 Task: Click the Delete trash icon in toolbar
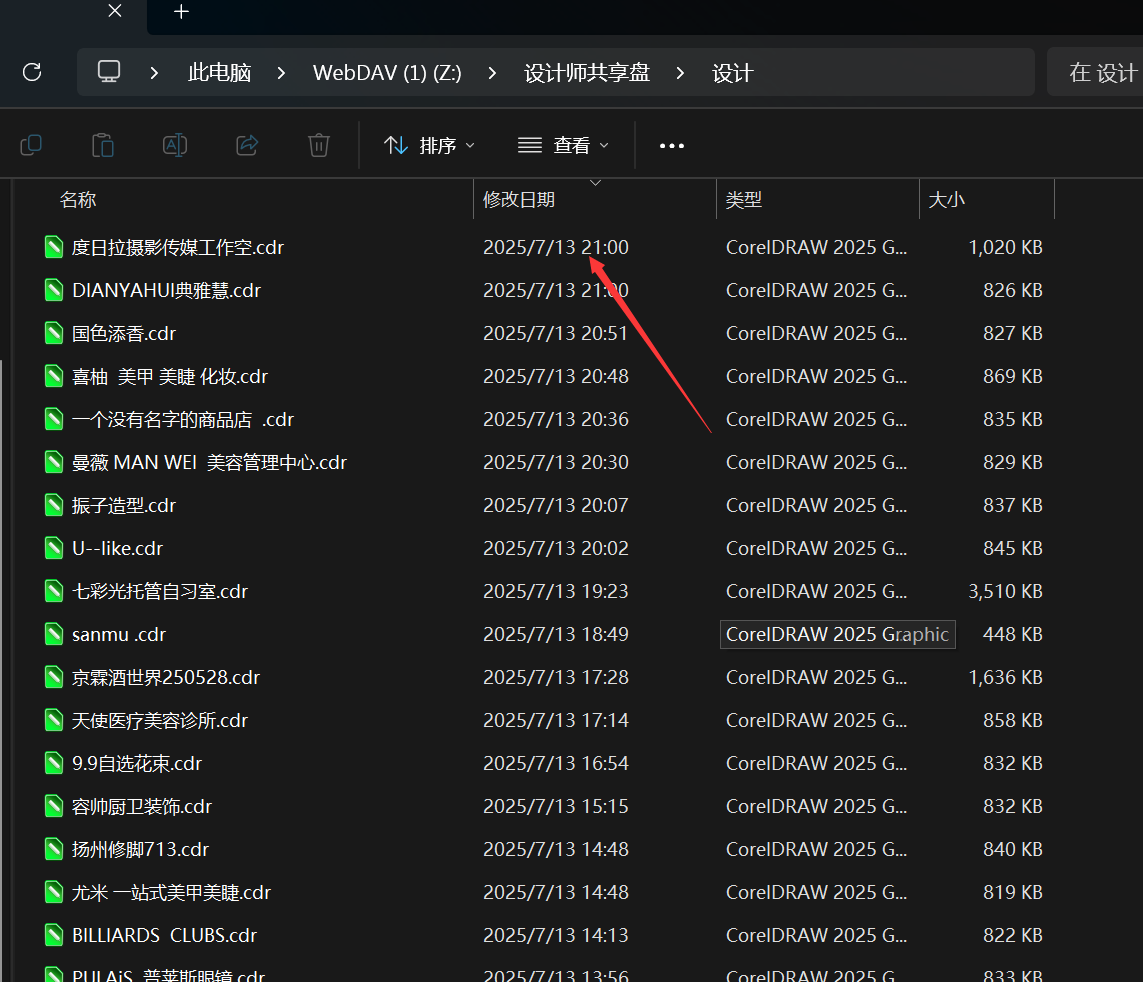pyautogui.click(x=319, y=145)
